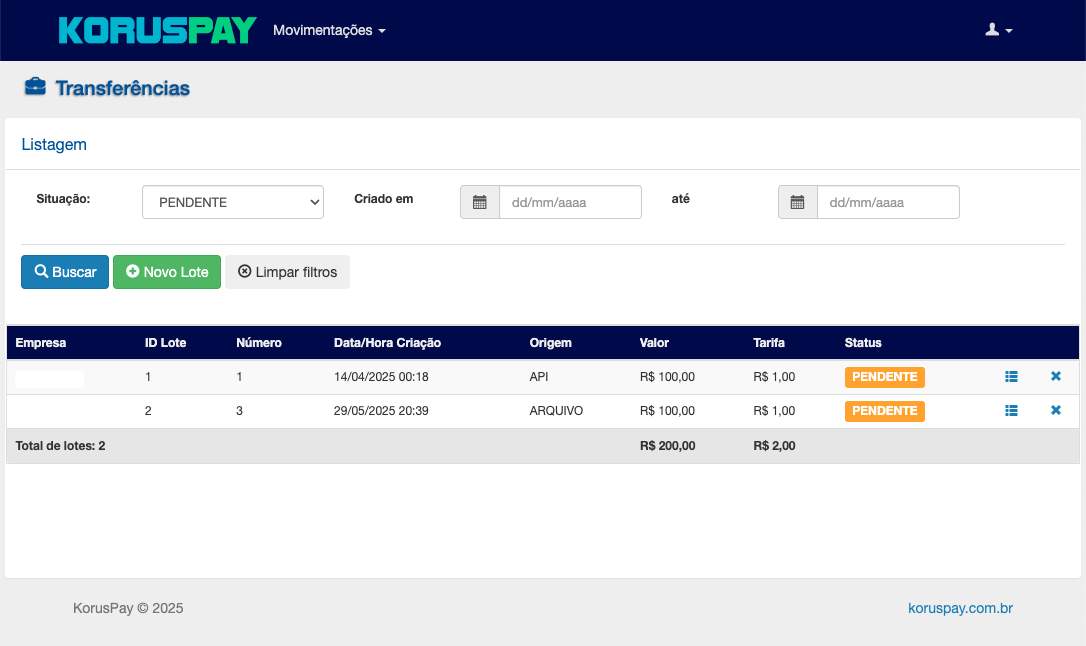Open the Movimentações menu
This screenshot has height=646, width=1086.
tap(328, 30)
